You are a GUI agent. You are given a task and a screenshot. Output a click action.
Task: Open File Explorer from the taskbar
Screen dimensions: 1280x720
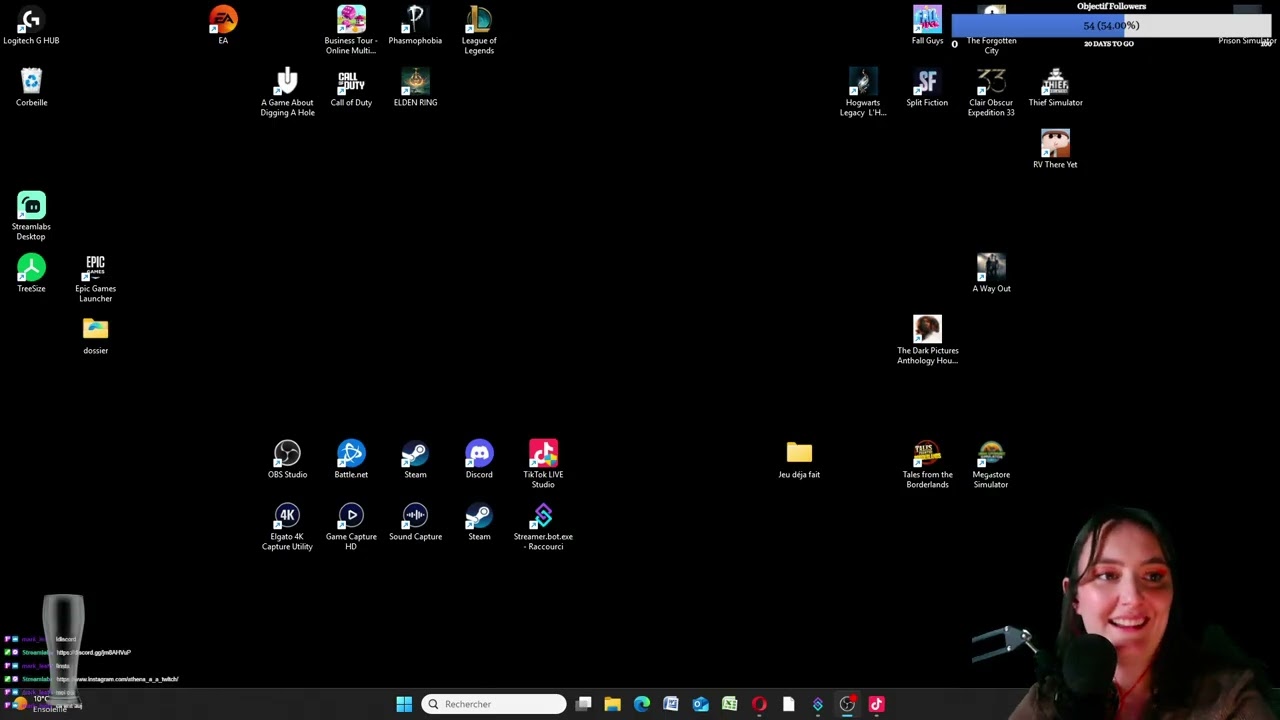[613, 704]
